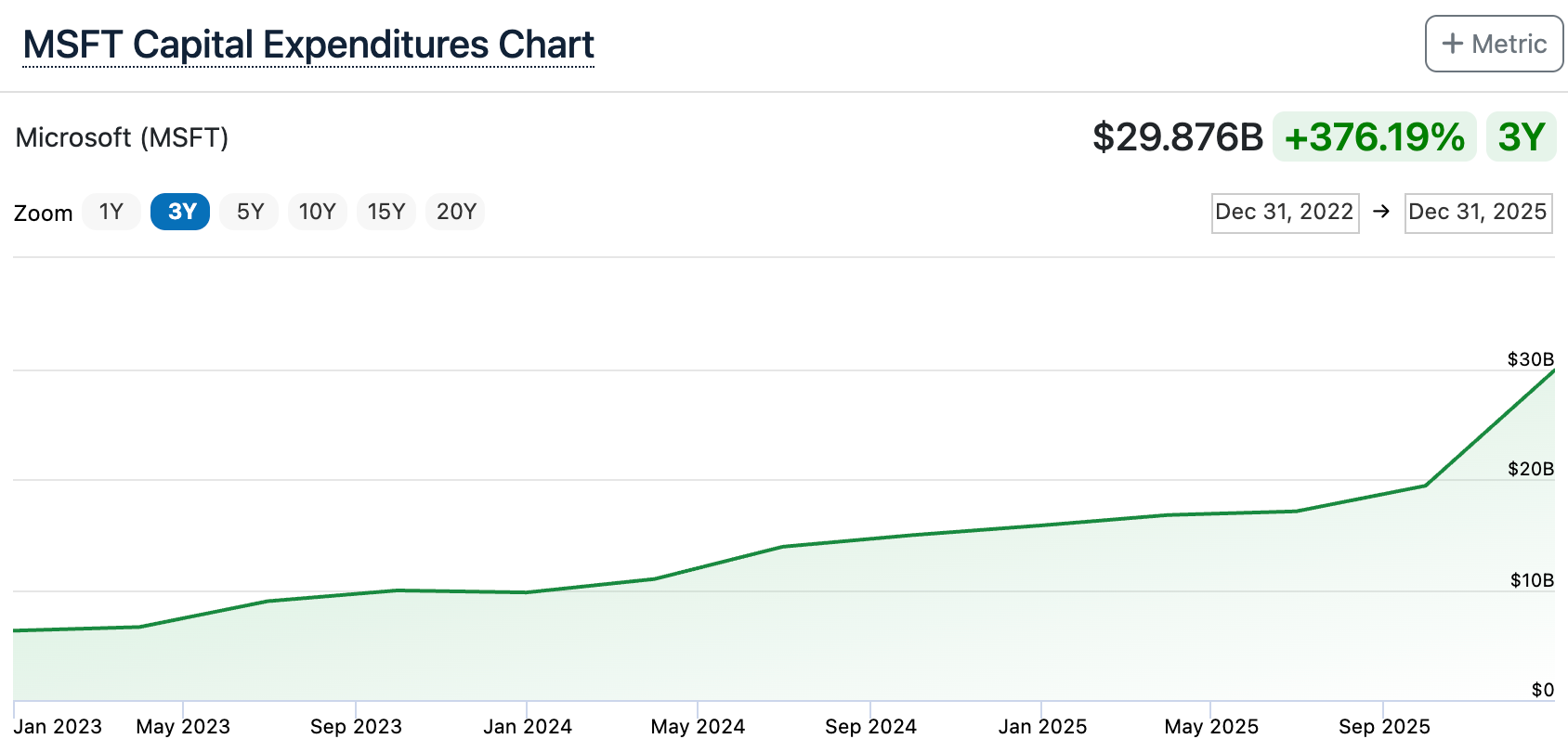Select the 3Y zoom range
Image resolution: width=1568 pixels, height=752 pixels.
click(x=180, y=212)
